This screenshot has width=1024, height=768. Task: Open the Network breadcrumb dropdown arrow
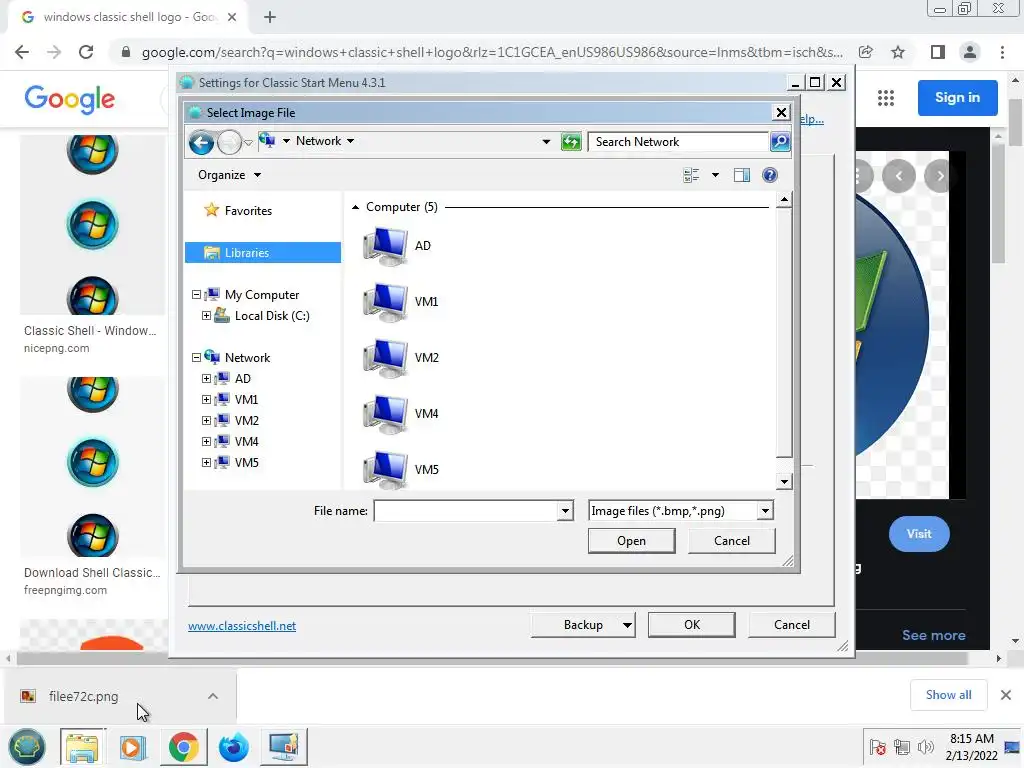click(x=351, y=141)
